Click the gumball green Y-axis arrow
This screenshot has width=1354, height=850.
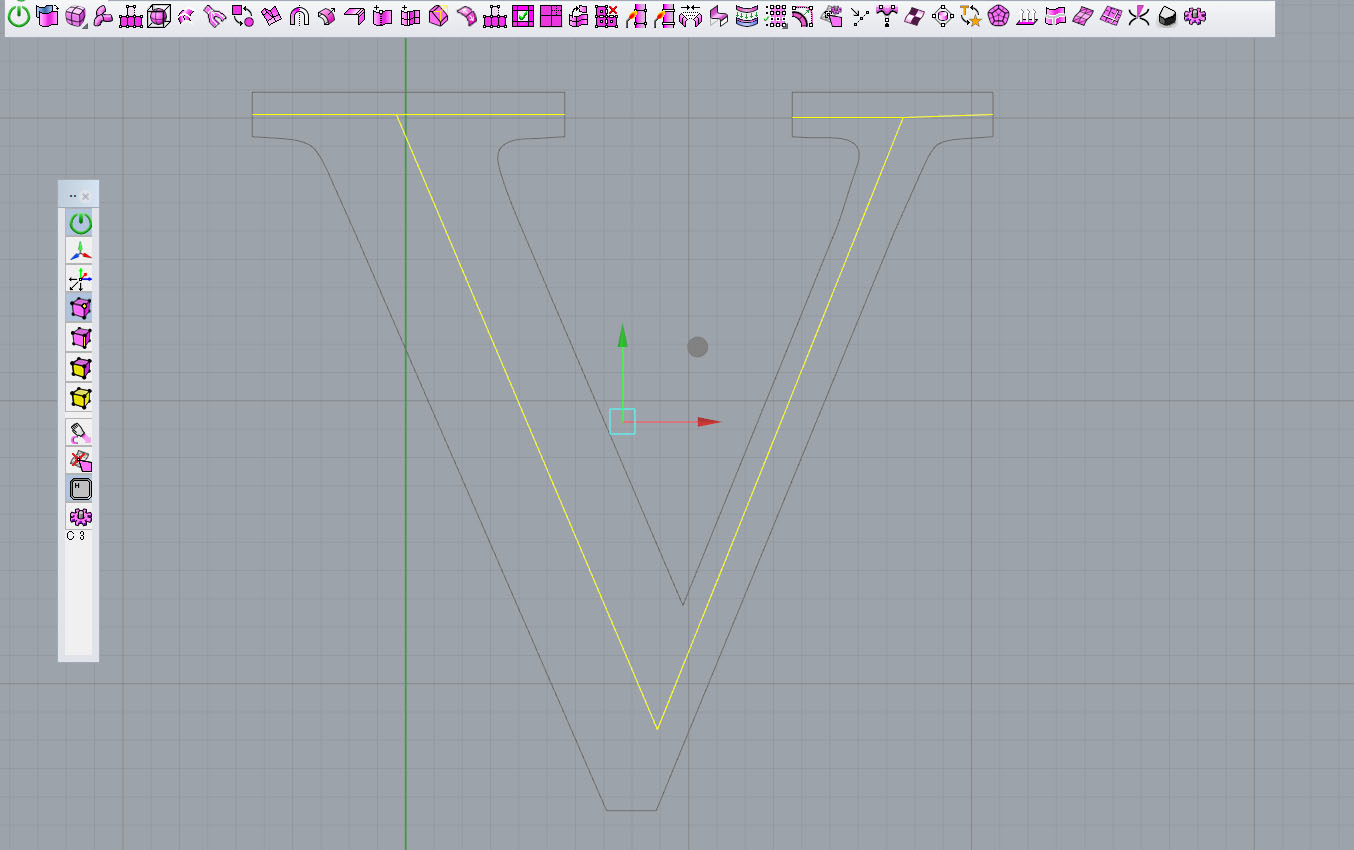point(622,336)
